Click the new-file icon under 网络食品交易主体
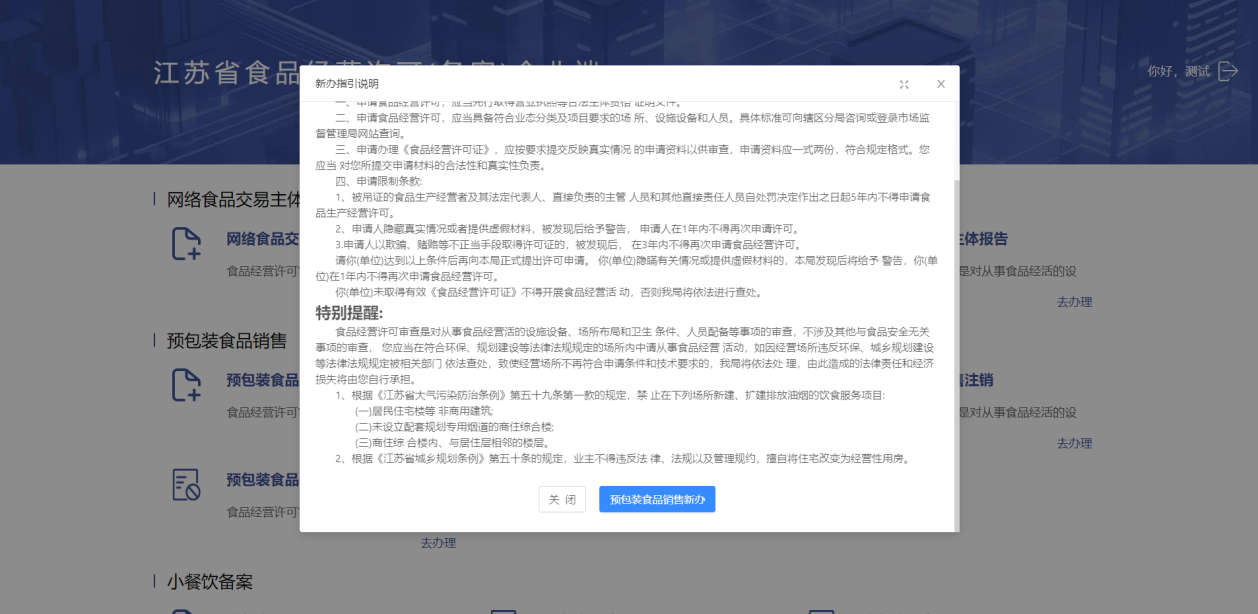Image resolution: width=1258 pixels, height=614 pixels. [186, 244]
